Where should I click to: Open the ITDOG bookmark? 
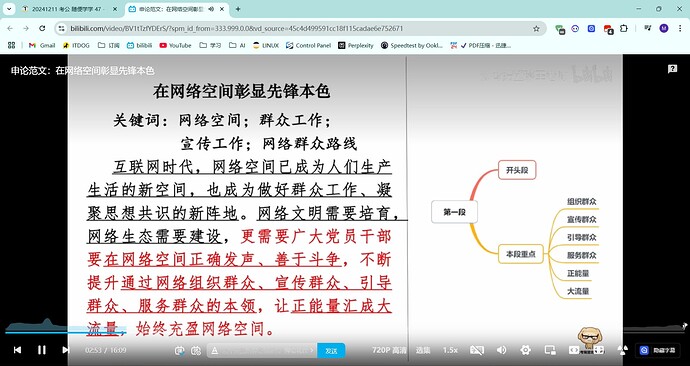[76, 45]
